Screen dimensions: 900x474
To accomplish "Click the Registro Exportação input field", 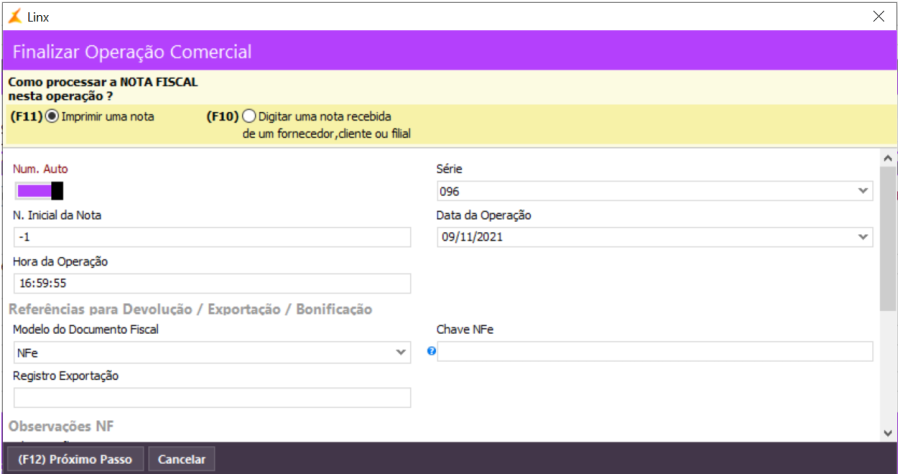I will point(212,398).
